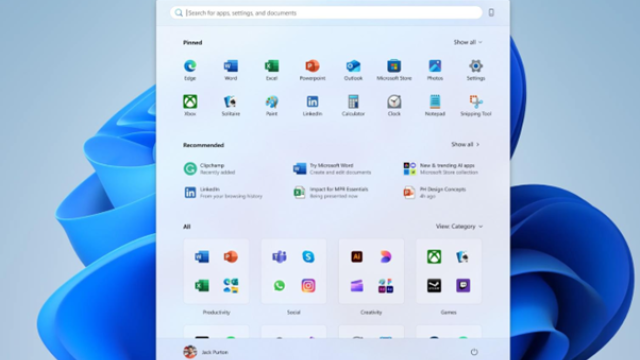
Task: Open the Clock app
Action: (394, 105)
